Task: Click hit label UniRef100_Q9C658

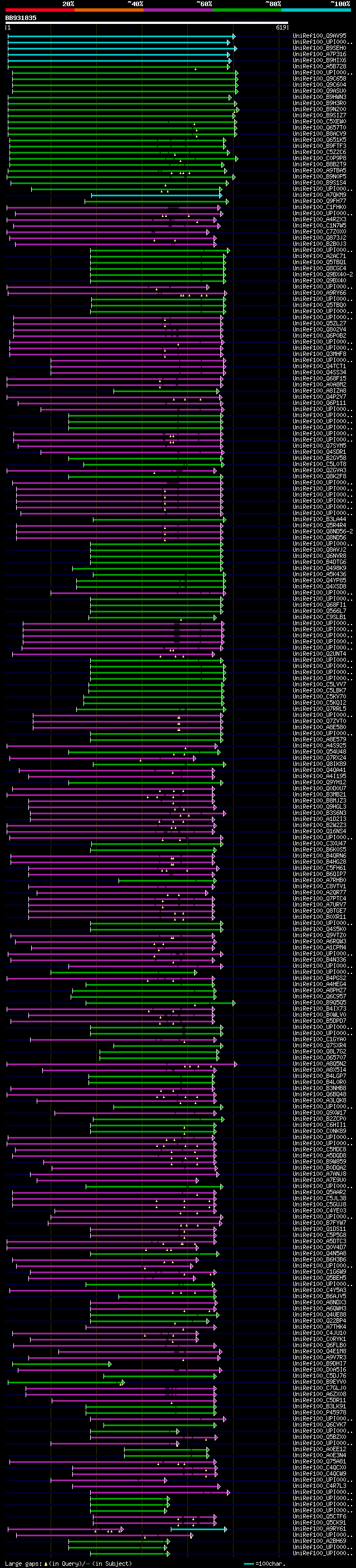Action: click(319, 78)
